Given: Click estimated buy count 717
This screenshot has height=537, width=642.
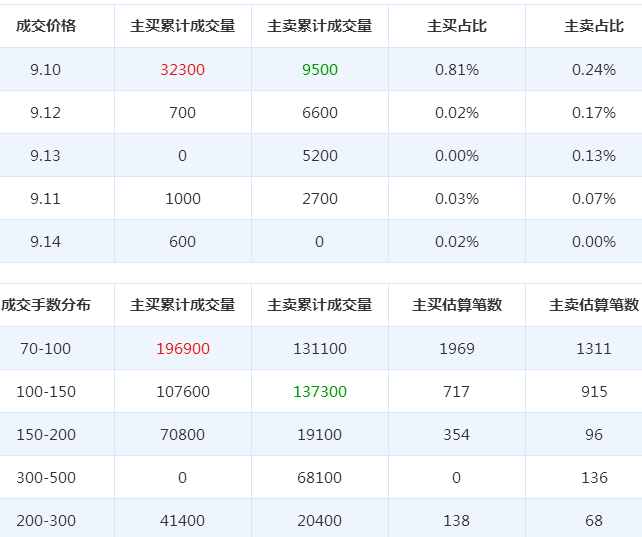Looking at the screenshot, I should point(457,392).
